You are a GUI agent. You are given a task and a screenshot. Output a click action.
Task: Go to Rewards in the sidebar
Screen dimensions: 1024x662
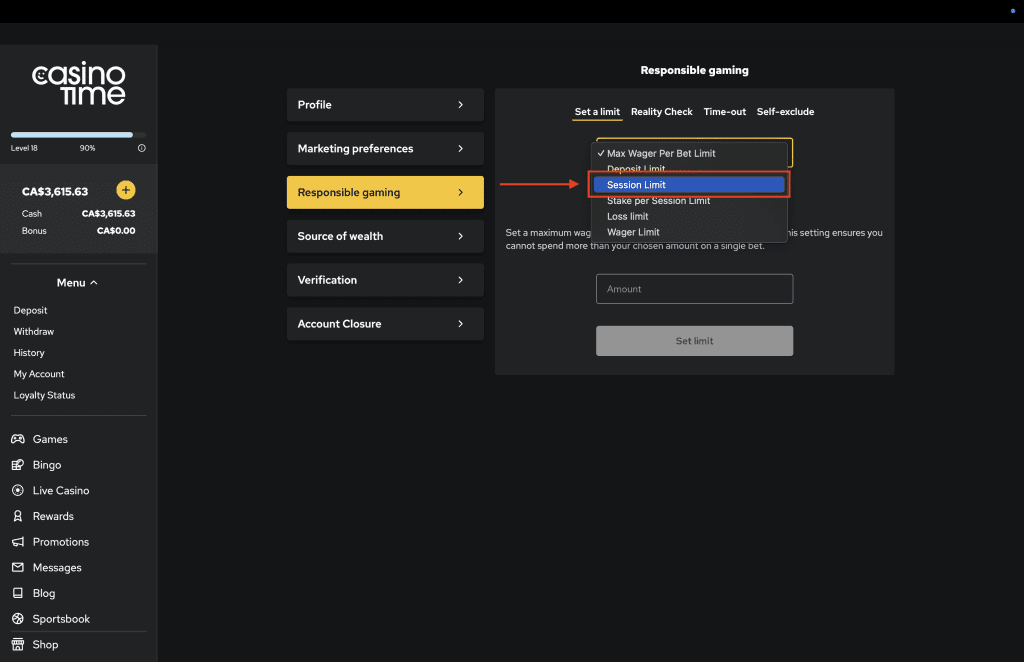[x=53, y=516]
